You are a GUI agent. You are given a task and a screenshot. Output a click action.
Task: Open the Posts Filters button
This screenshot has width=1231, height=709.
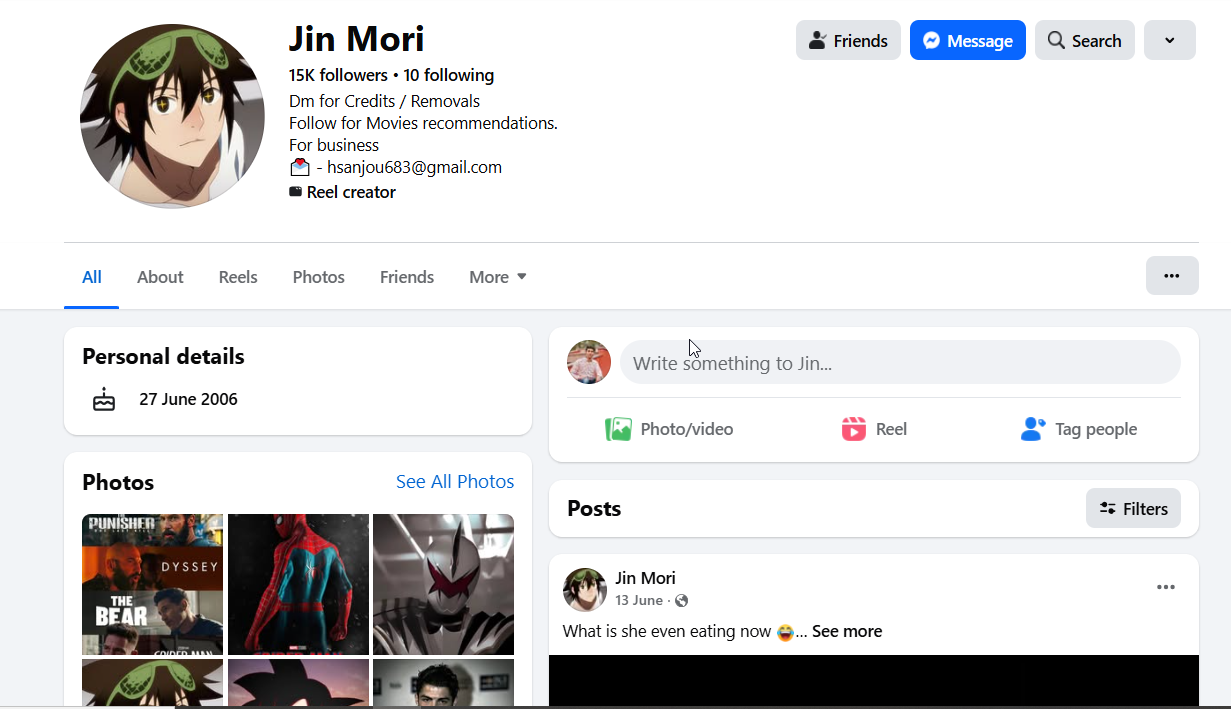click(x=1133, y=508)
